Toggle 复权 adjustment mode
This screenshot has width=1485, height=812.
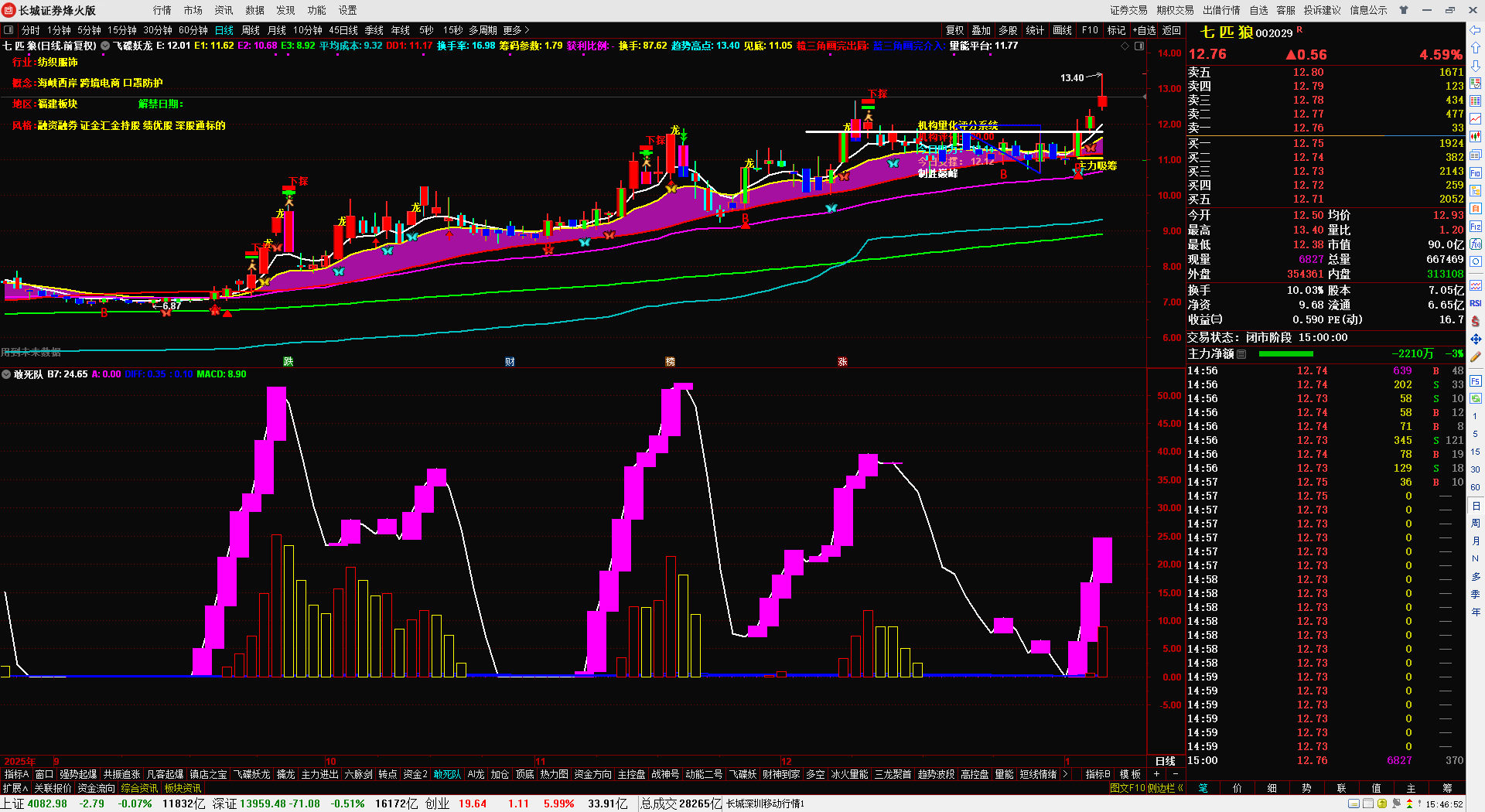pyautogui.click(x=955, y=30)
